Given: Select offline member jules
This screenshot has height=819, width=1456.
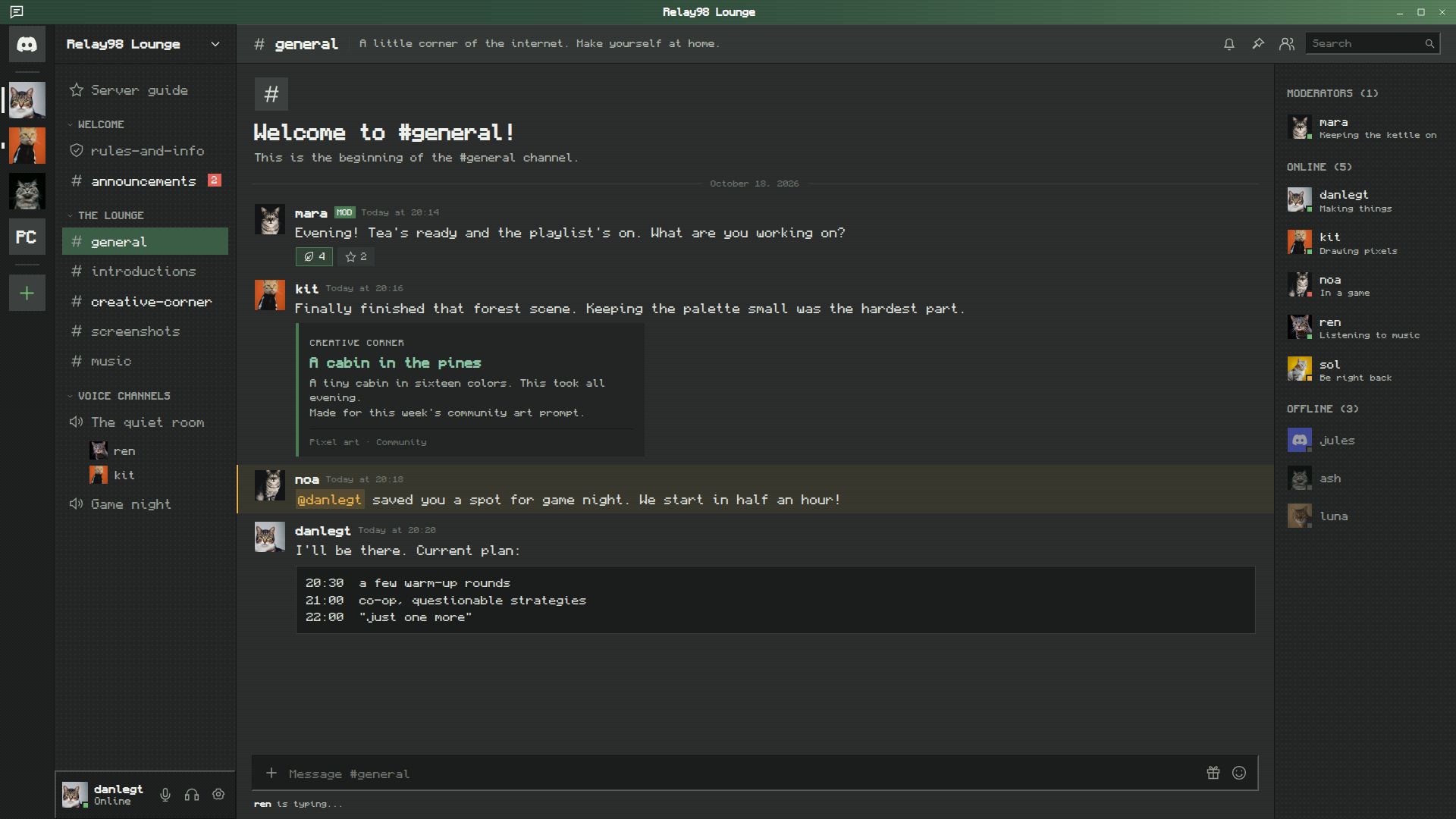Looking at the screenshot, I should coord(1363,441).
